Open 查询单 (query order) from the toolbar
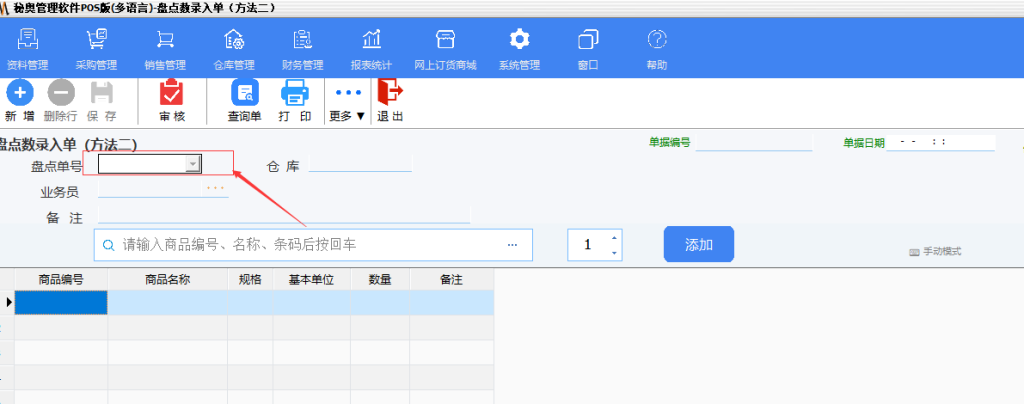The width and height of the screenshot is (1024, 404). 244,94
